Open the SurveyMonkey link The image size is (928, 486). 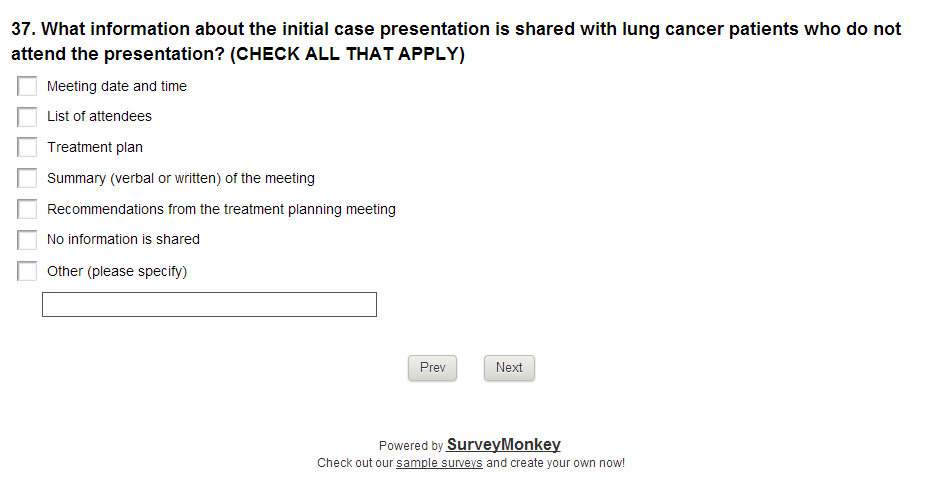(x=503, y=445)
